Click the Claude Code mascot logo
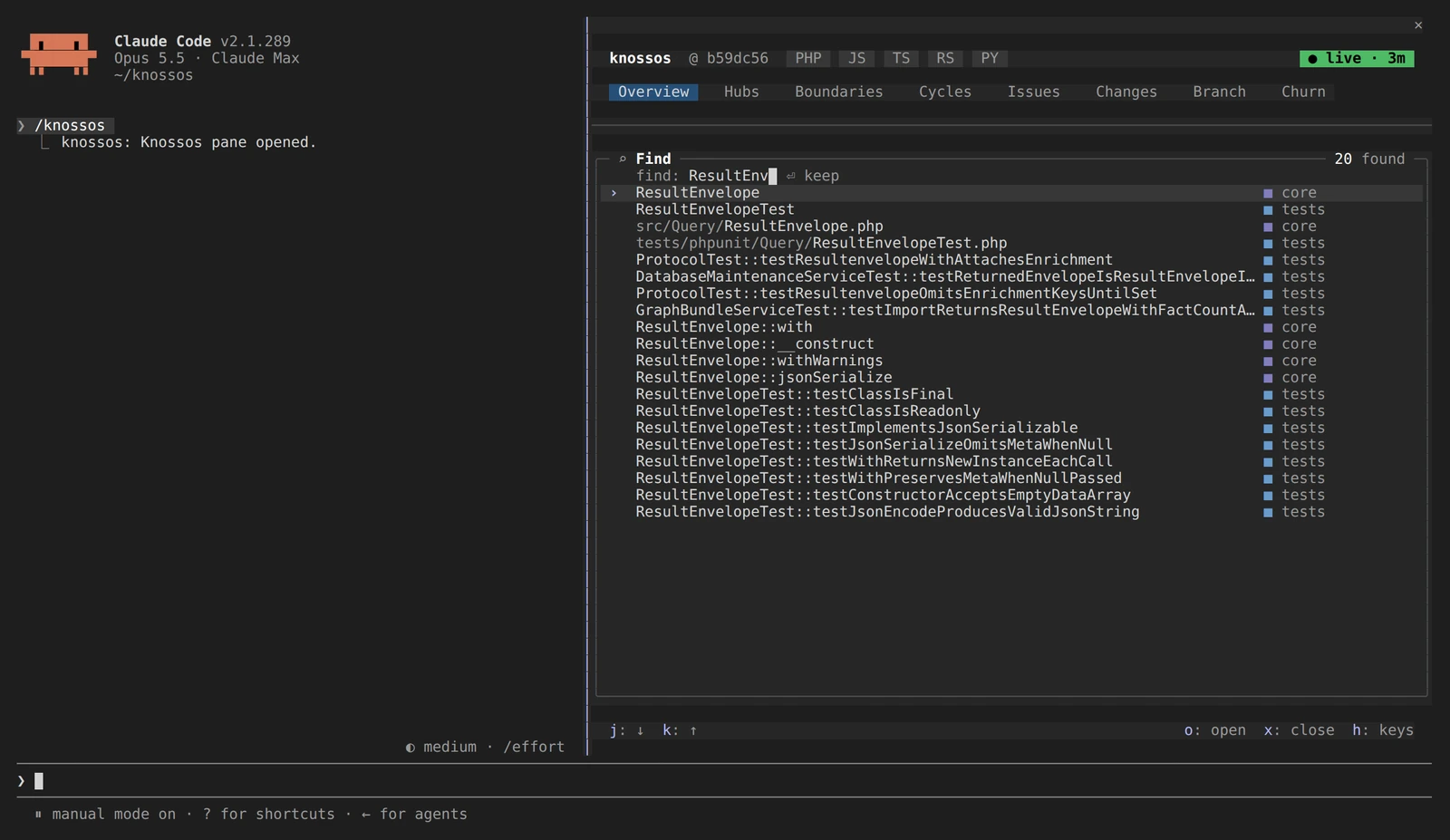The width and height of the screenshot is (1450, 840). pos(59,54)
